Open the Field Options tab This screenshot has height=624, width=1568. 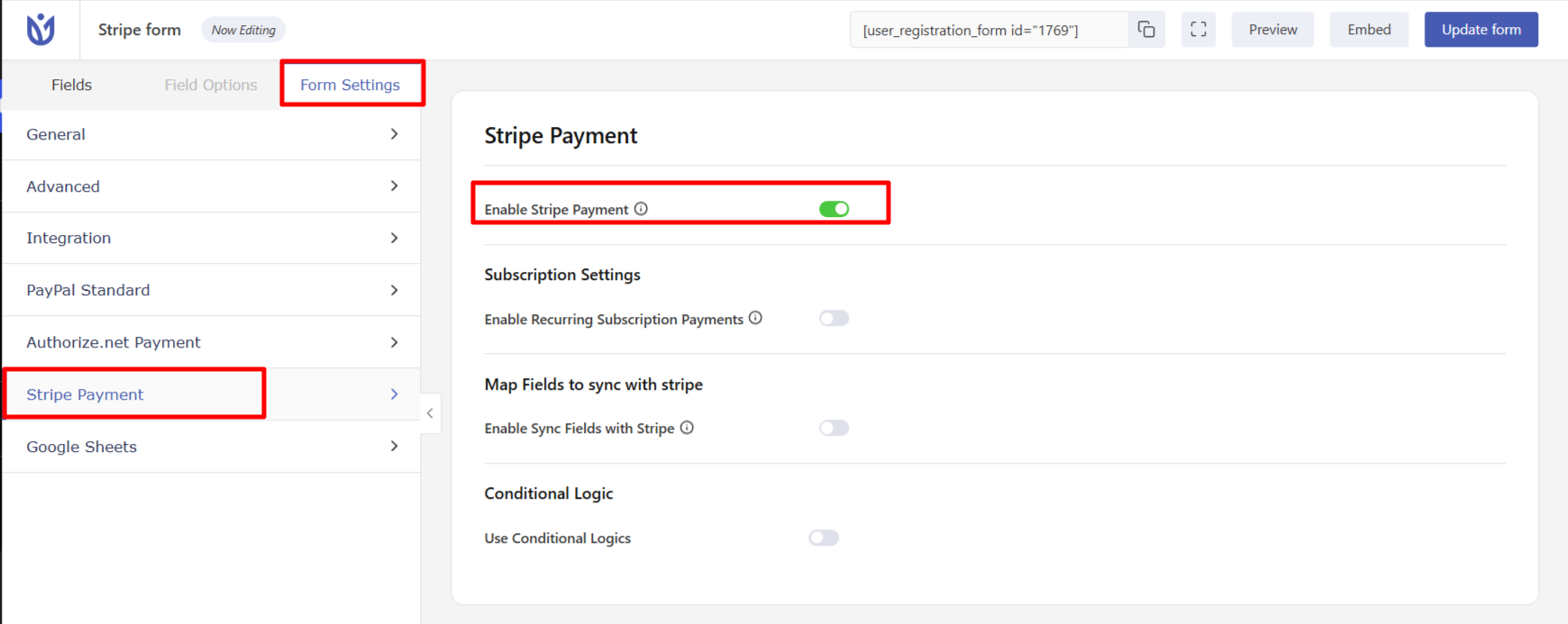(x=211, y=85)
